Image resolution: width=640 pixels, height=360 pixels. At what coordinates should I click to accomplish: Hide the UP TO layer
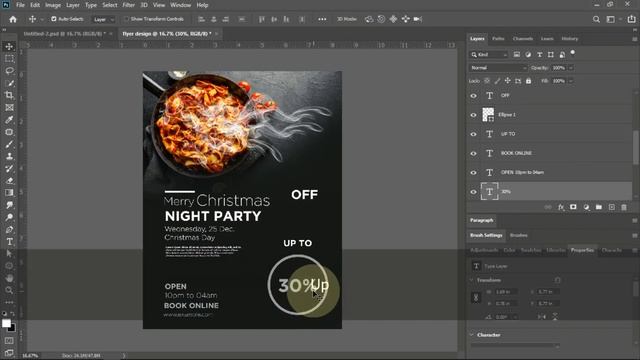[473, 134]
